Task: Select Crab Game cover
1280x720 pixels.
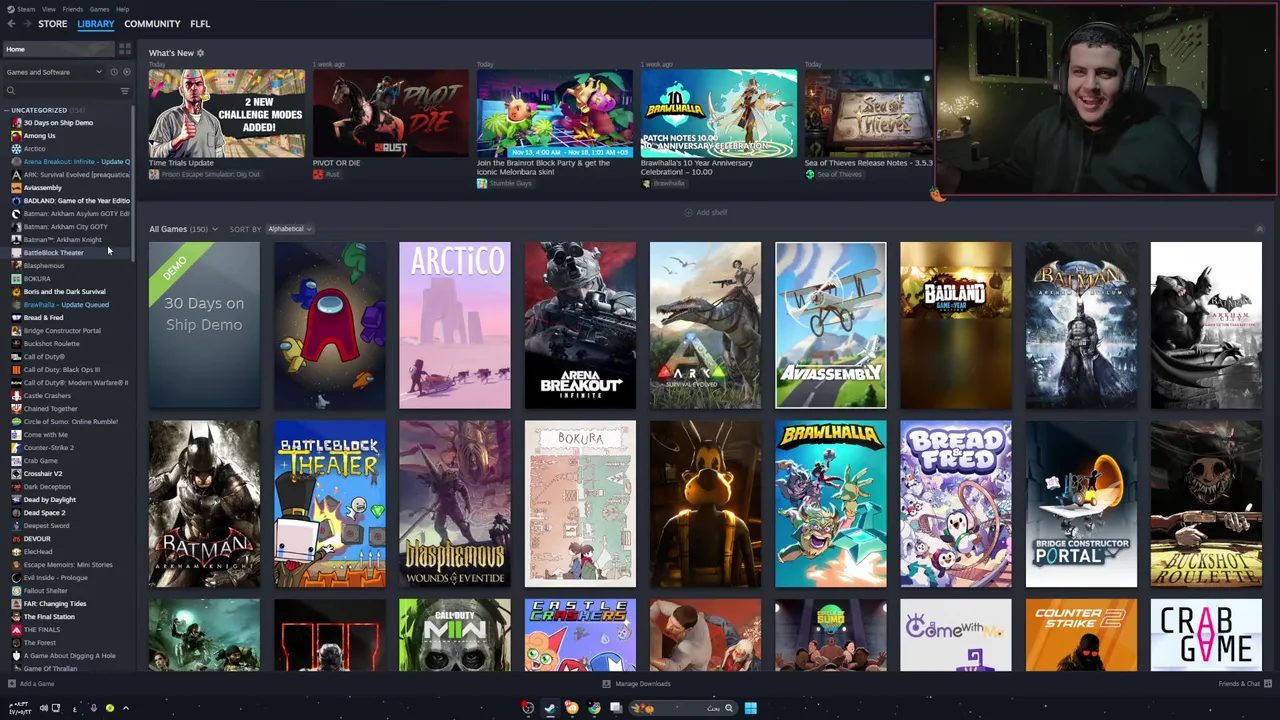Action: (x=1206, y=635)
